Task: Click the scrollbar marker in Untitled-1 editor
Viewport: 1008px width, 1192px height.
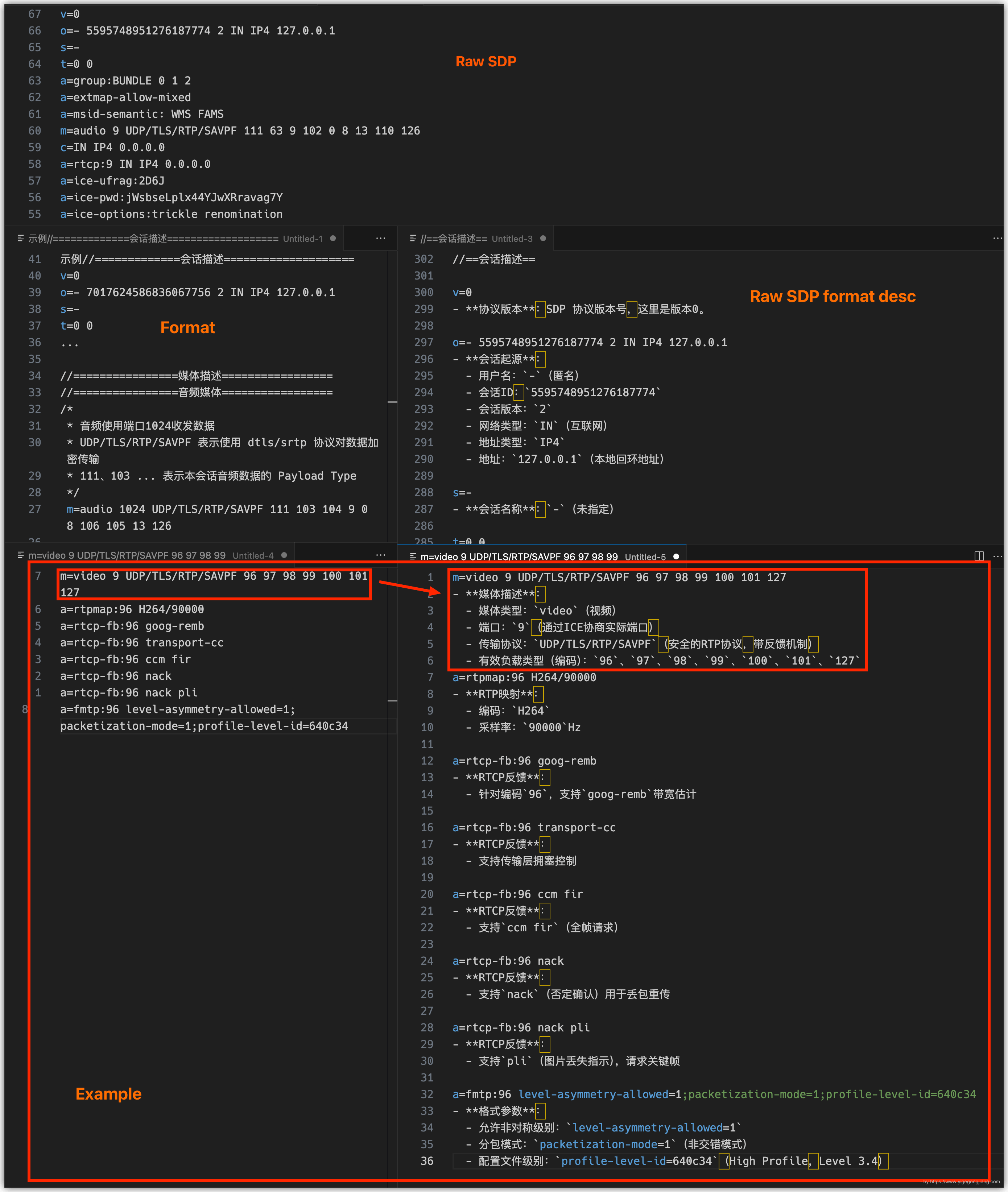Action: point(392,402)
